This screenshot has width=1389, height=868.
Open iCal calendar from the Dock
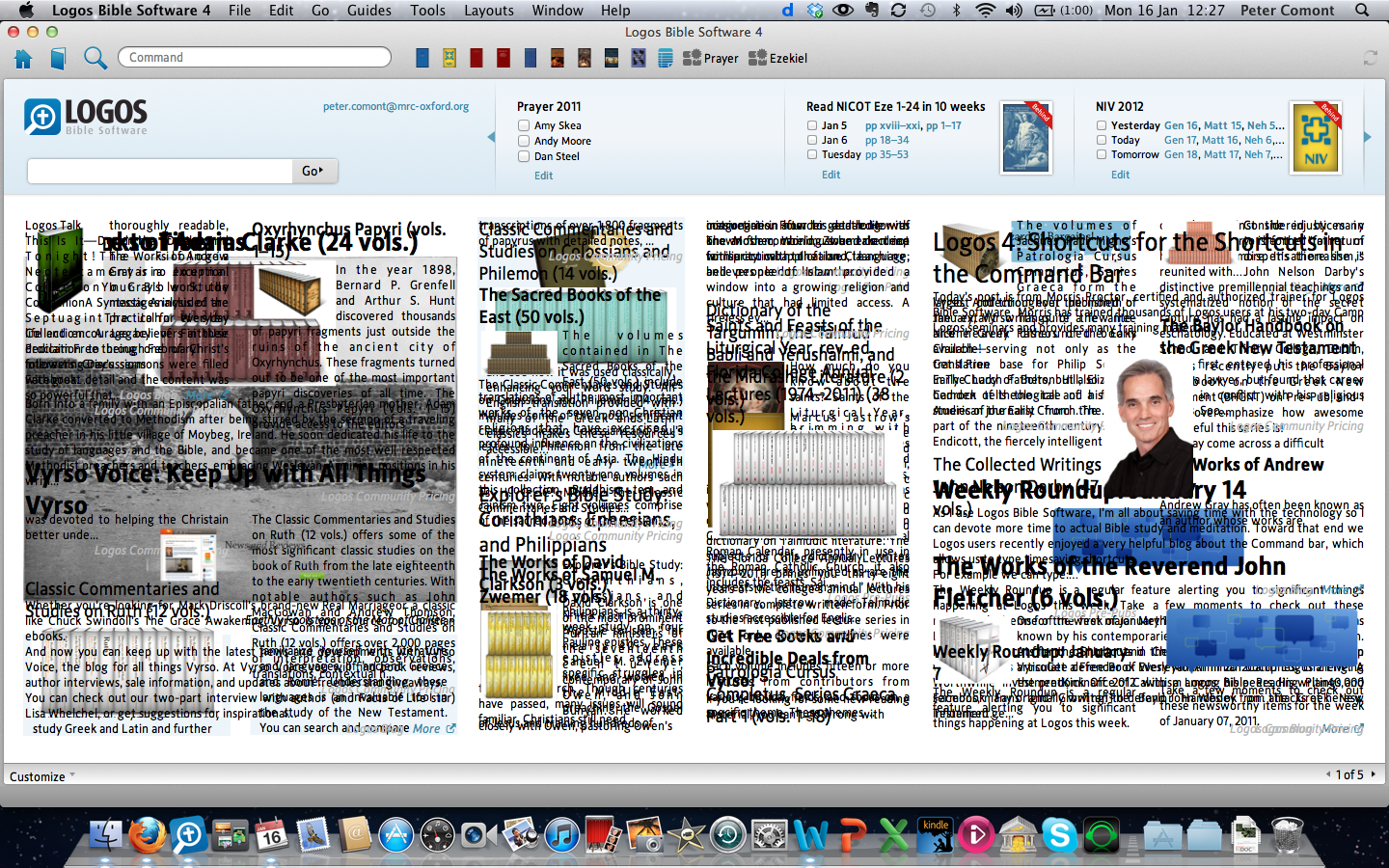pyautogui.click(x=271, y=835)
